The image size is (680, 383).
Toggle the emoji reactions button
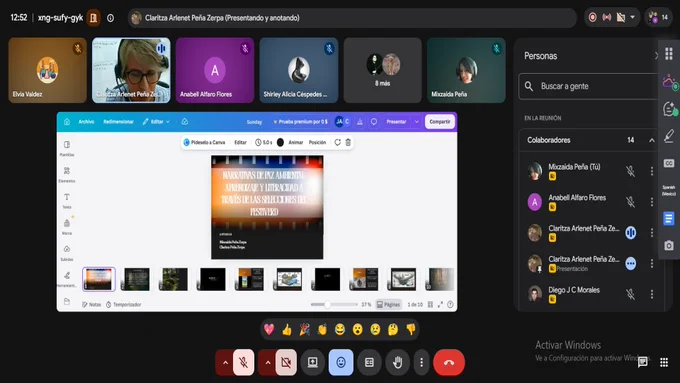[x=341, y=362]
